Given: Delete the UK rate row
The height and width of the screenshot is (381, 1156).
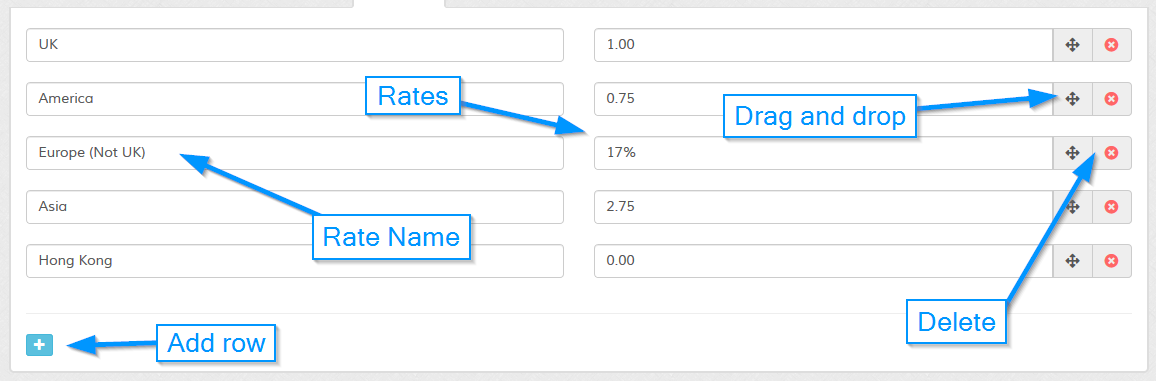Looking at the screenshot, I should (1112, 45).
